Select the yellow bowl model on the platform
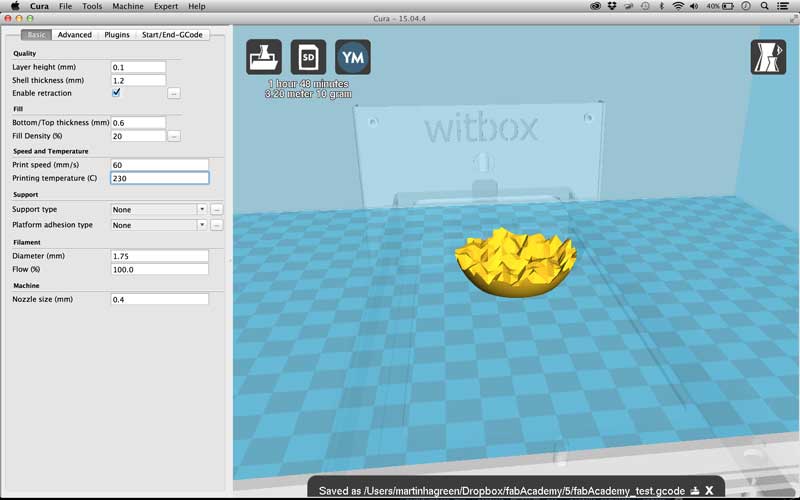This screenshot has height=500, width=800. point(516,262)
